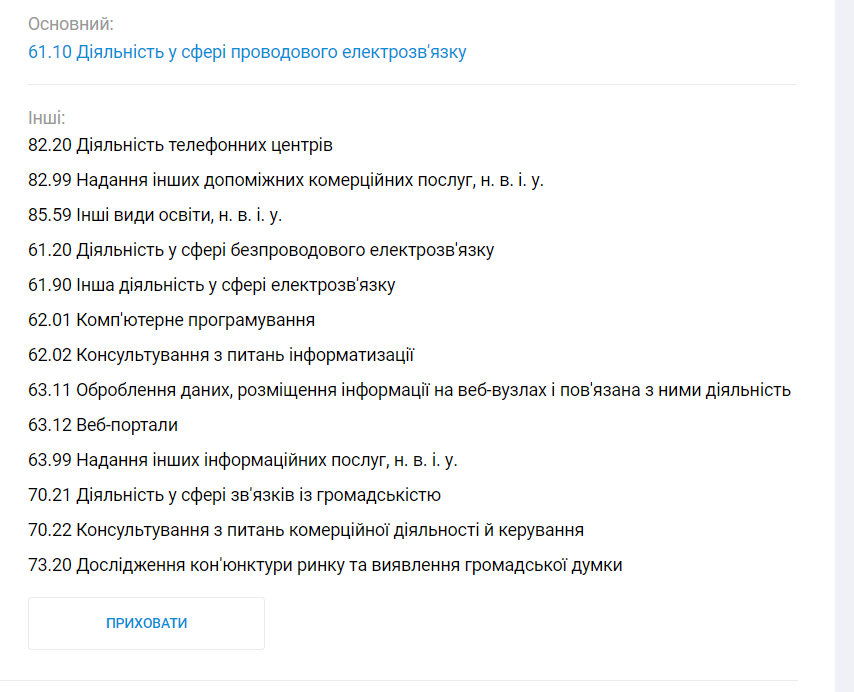The height and width of the screenshot is (692, 854).
Task: Select 62.02 Консультування з питань інформатизації
Action: tap(221, 355)
